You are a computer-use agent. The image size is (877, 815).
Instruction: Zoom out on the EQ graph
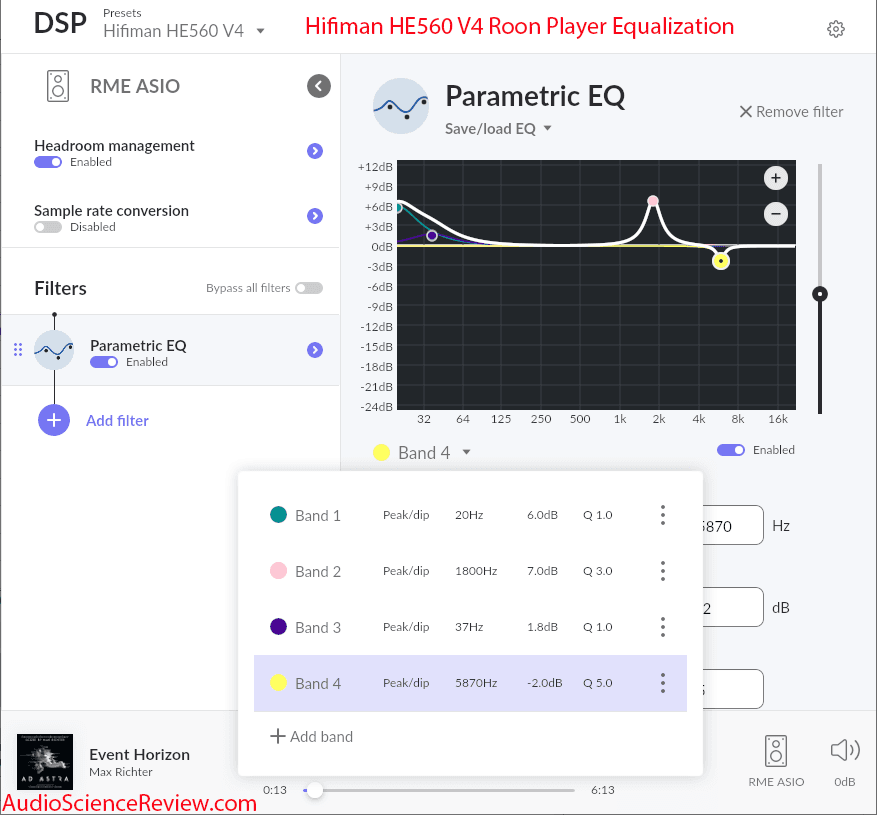[776, 214]
